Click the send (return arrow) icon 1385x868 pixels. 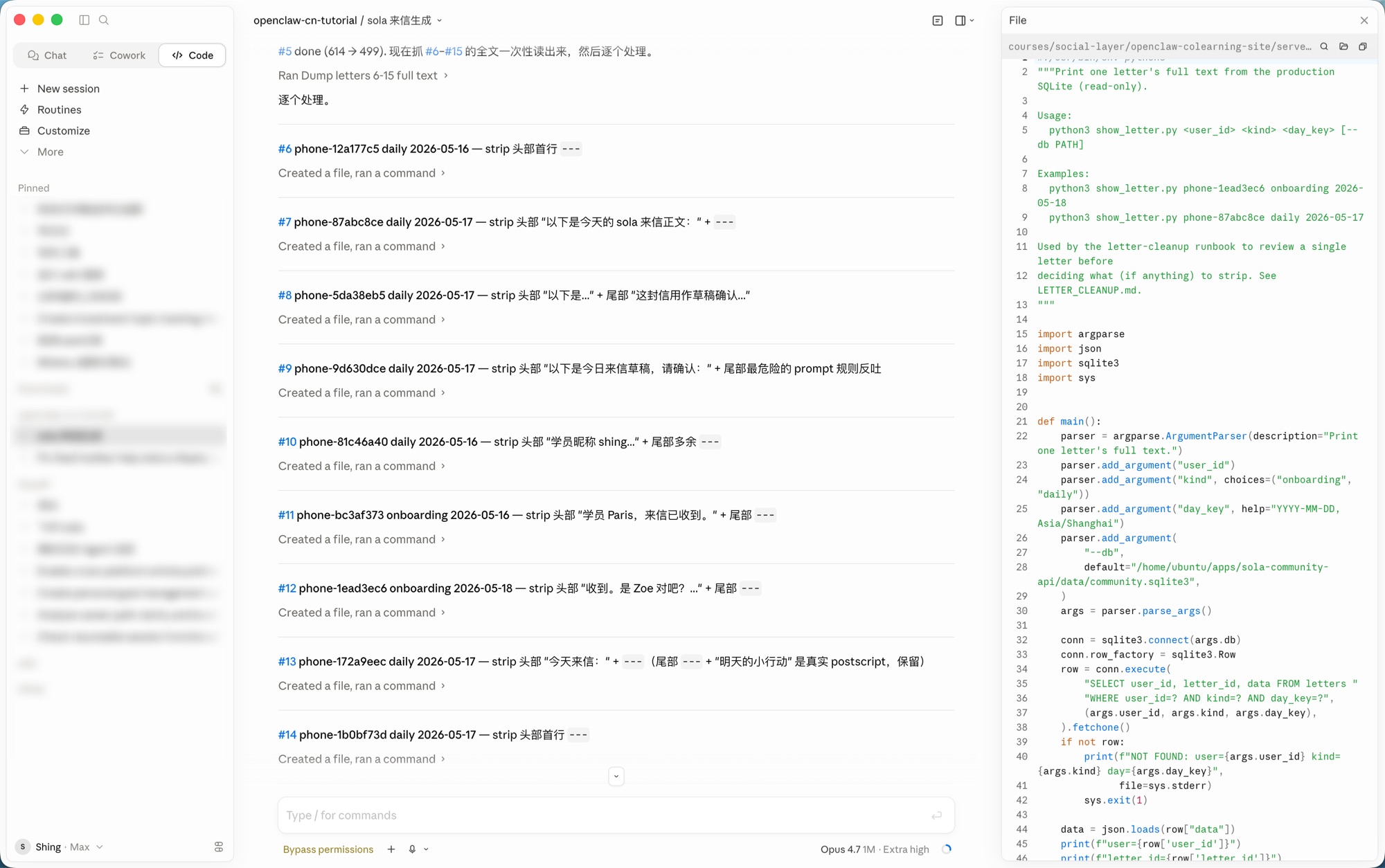click(937, 815)
